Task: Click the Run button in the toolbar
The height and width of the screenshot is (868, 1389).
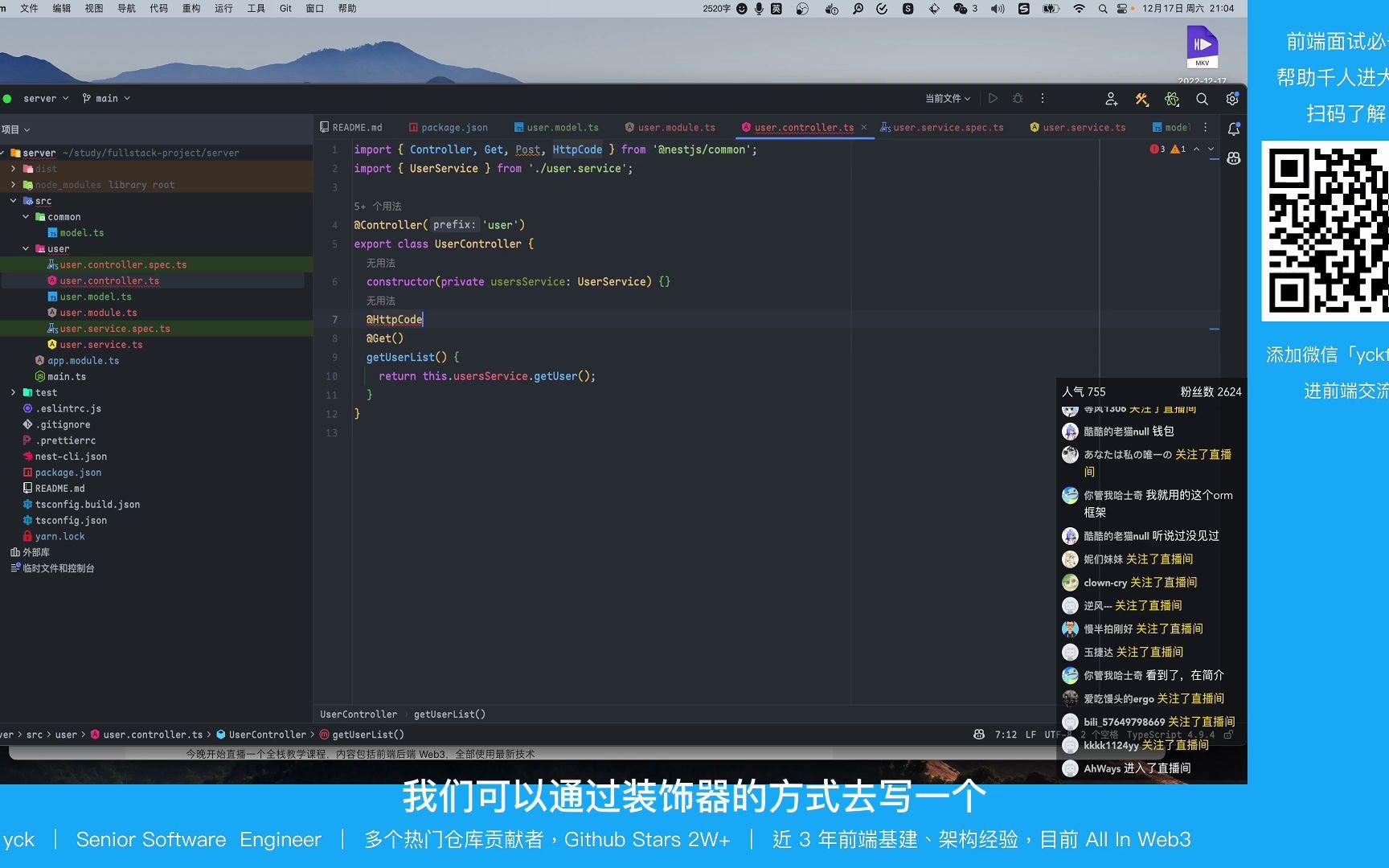Action: pos(993,98)
